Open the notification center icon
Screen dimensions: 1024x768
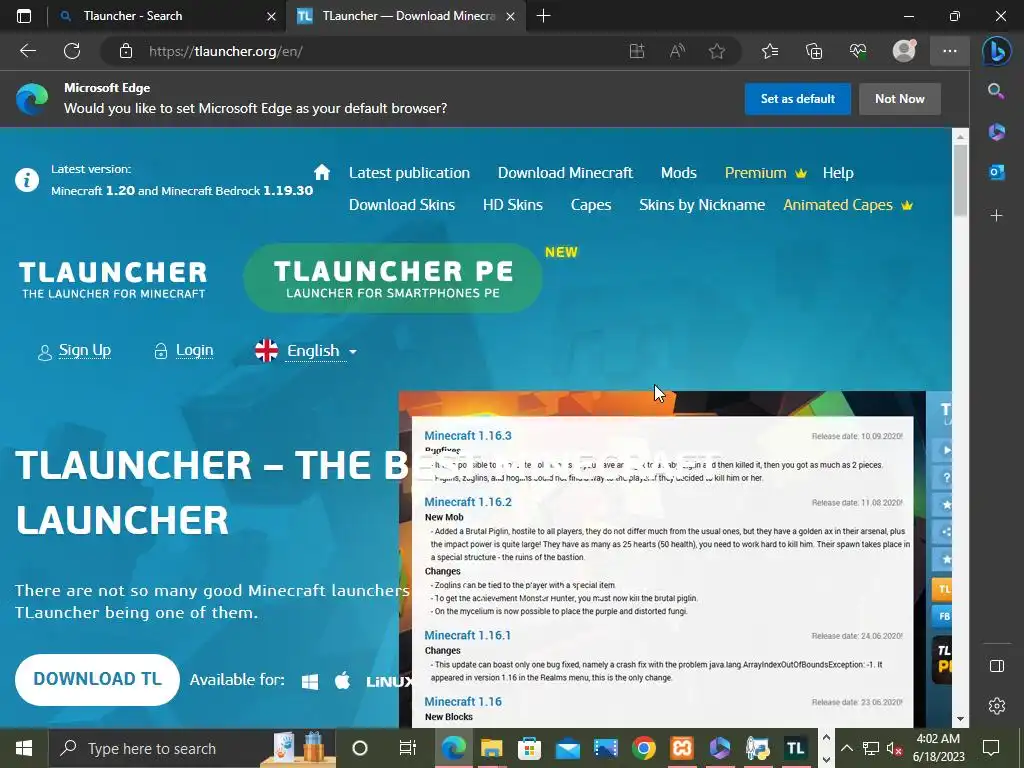point(991,748)
